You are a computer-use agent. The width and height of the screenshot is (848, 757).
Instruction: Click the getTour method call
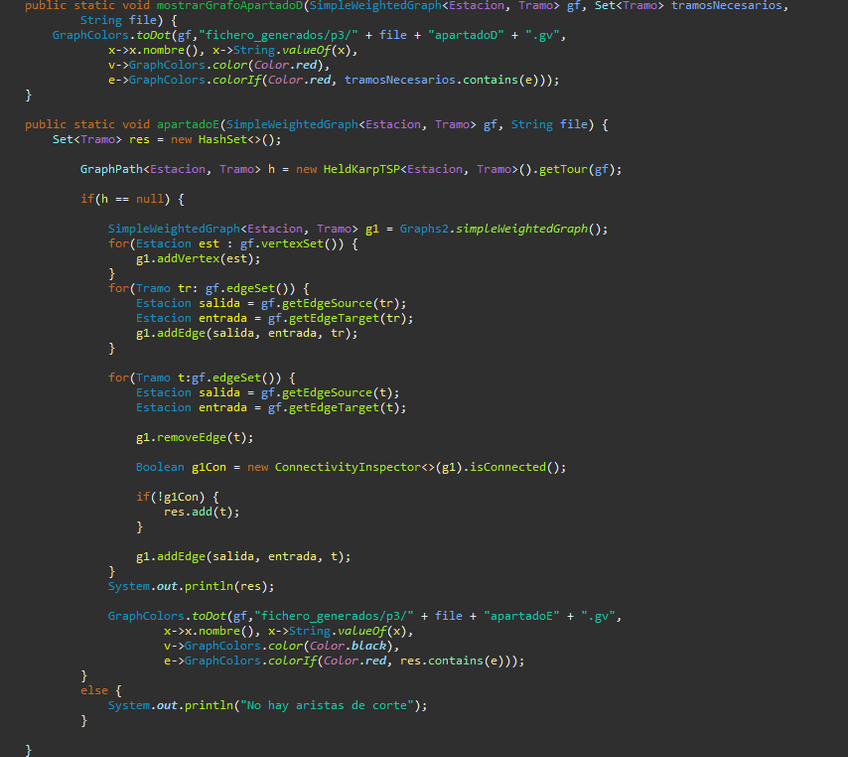[563, 169]
